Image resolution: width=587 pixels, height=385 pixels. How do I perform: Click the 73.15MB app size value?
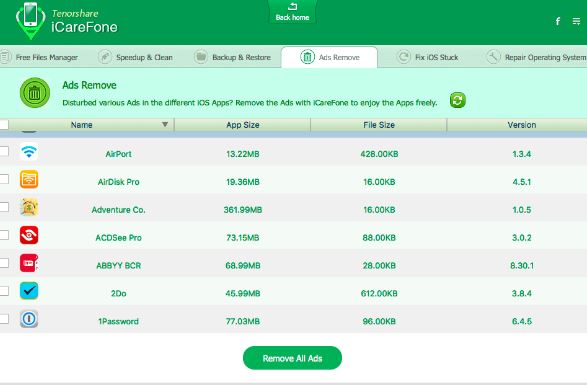click(243, 238)
